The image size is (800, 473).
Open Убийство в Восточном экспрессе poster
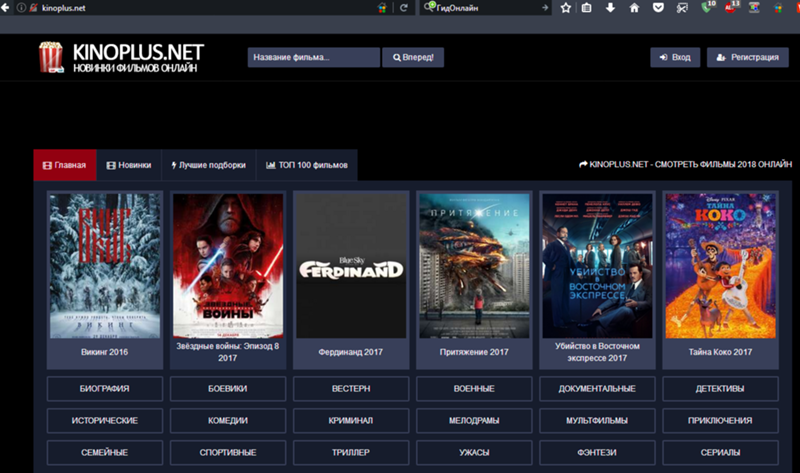[x=597, y=265]
